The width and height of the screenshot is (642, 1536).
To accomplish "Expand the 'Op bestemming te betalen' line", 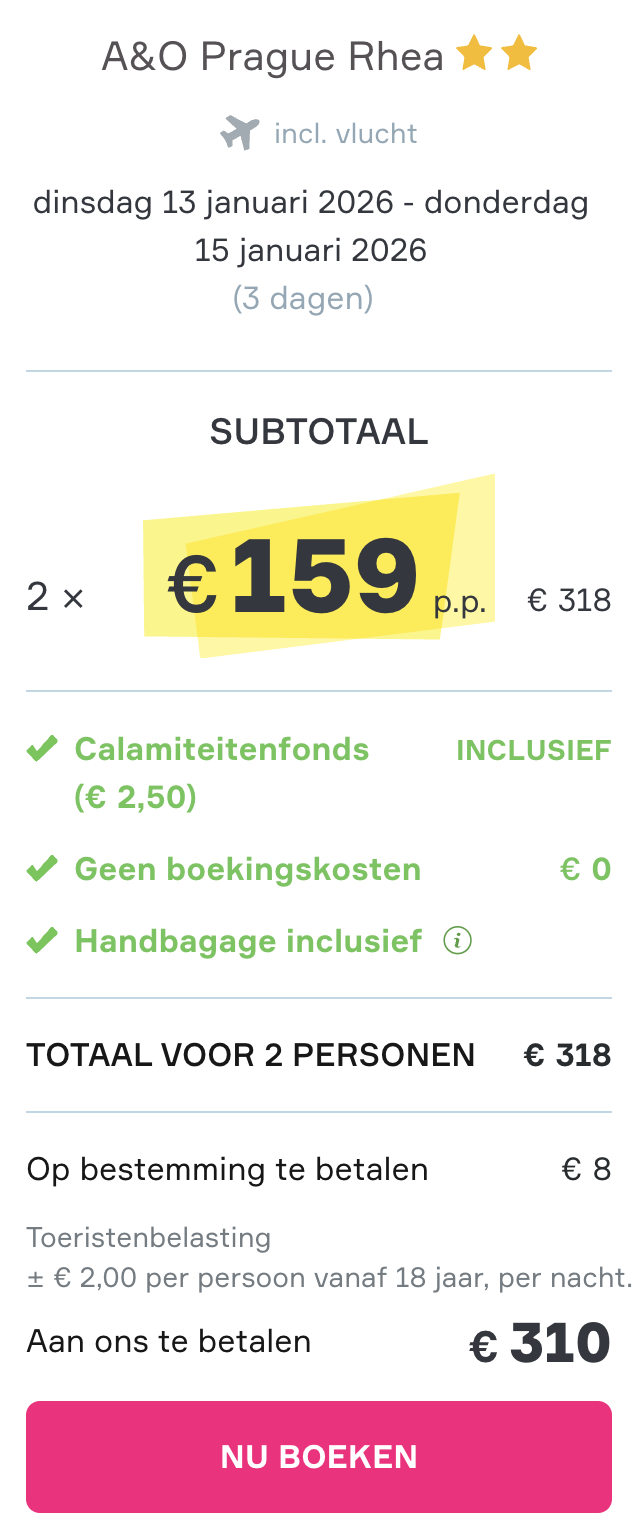I will click(228, 1168).
